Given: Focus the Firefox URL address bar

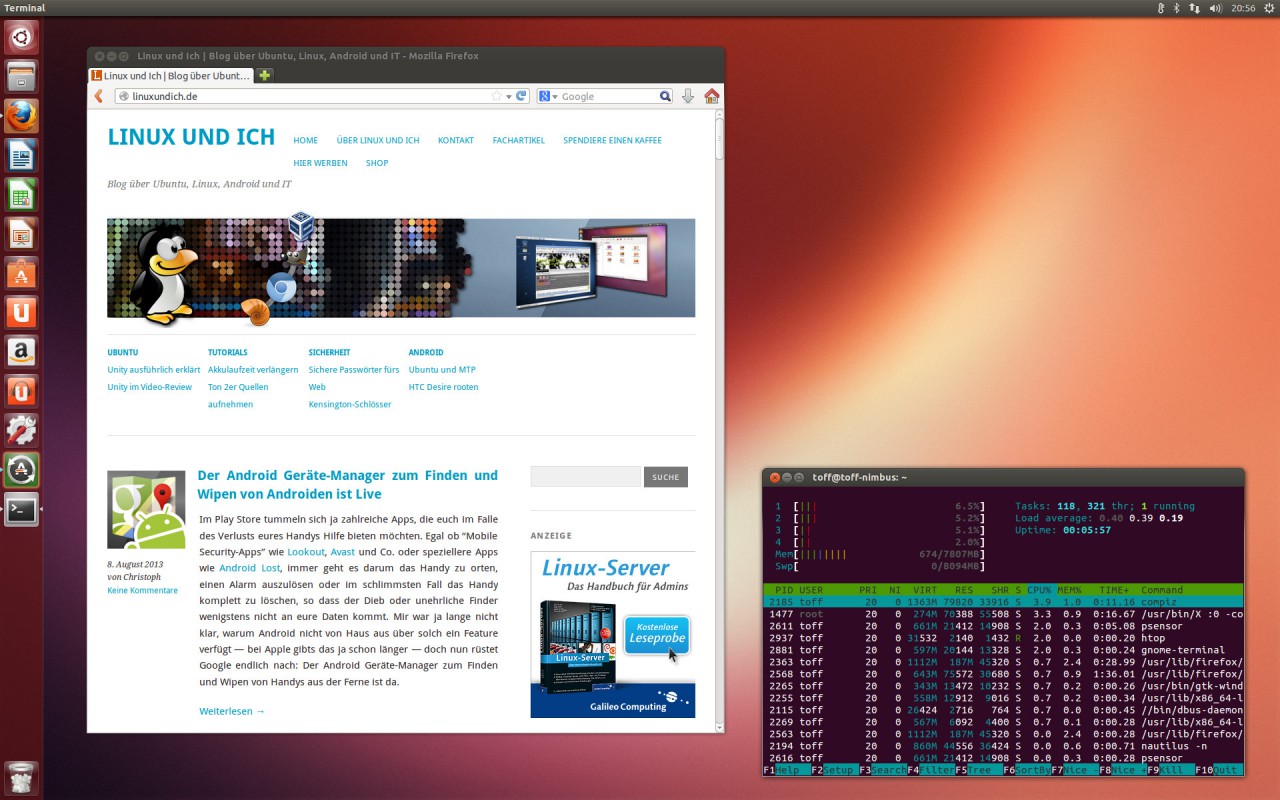Looking at the screenshot, I should tap(310, 96).
